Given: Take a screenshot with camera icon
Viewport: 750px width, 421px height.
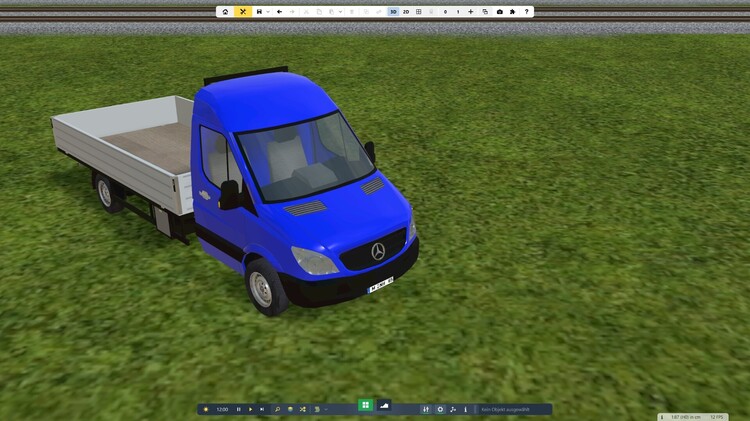Looking at the screenshot, I should click(x=500, y=11).
